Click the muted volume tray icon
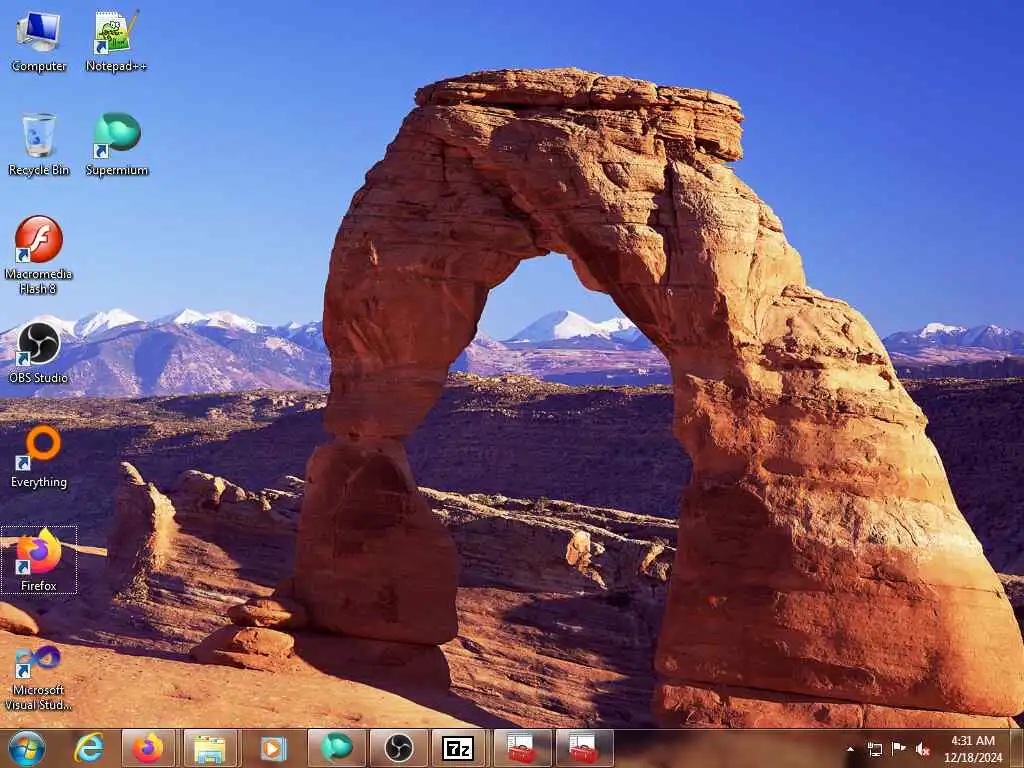 pos(922,749)
